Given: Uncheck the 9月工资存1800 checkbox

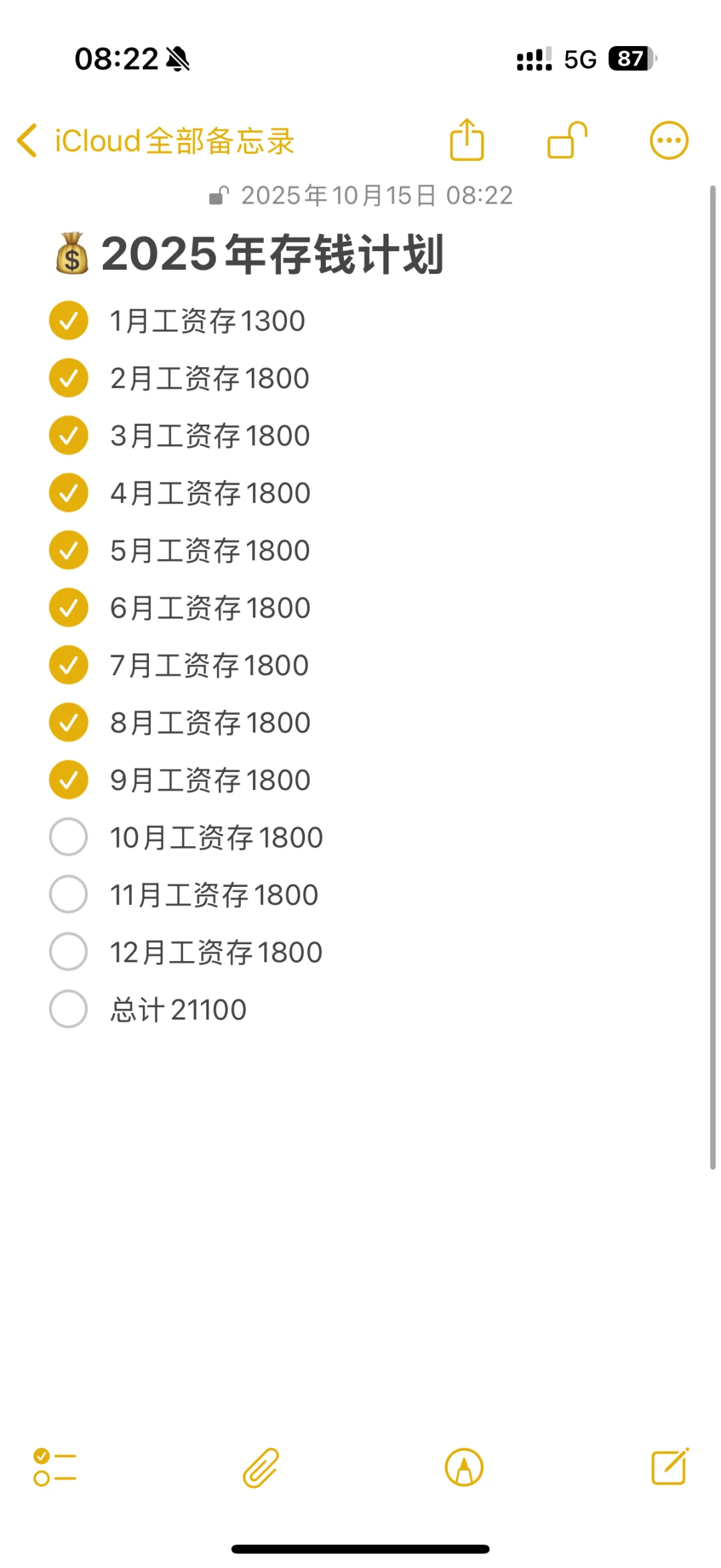Looking at the screenshot, I should 69,779.
